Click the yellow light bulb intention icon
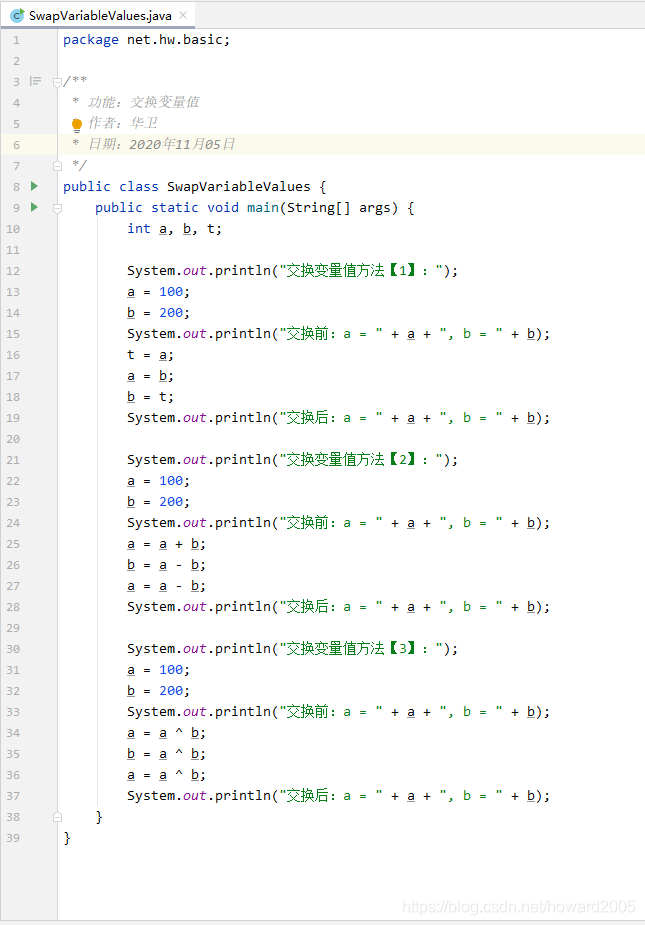Viewport: 645px width, 925px height. 77,124
